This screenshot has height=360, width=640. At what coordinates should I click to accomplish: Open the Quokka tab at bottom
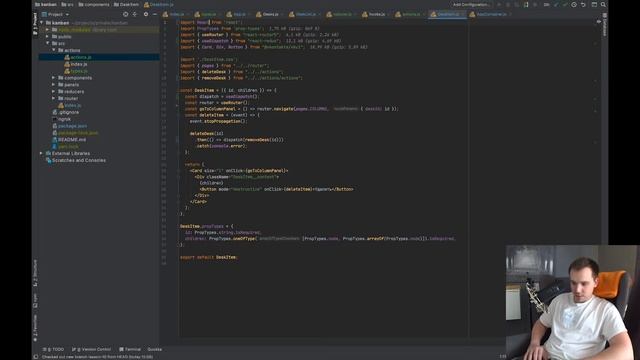pyautogui.click(x=155, y=349)
